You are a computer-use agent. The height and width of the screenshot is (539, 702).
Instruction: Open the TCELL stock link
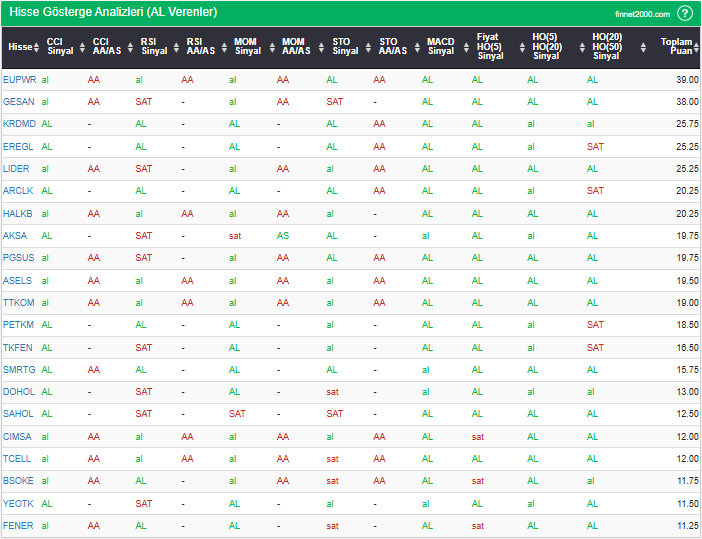tap(17, 459)
